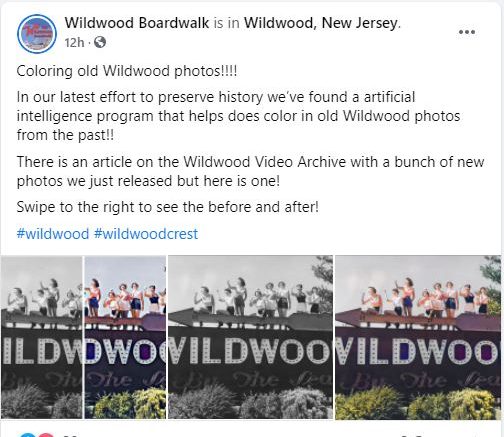
Task: Click the reaction count beside reaction icons
Action: click(70, 435)
